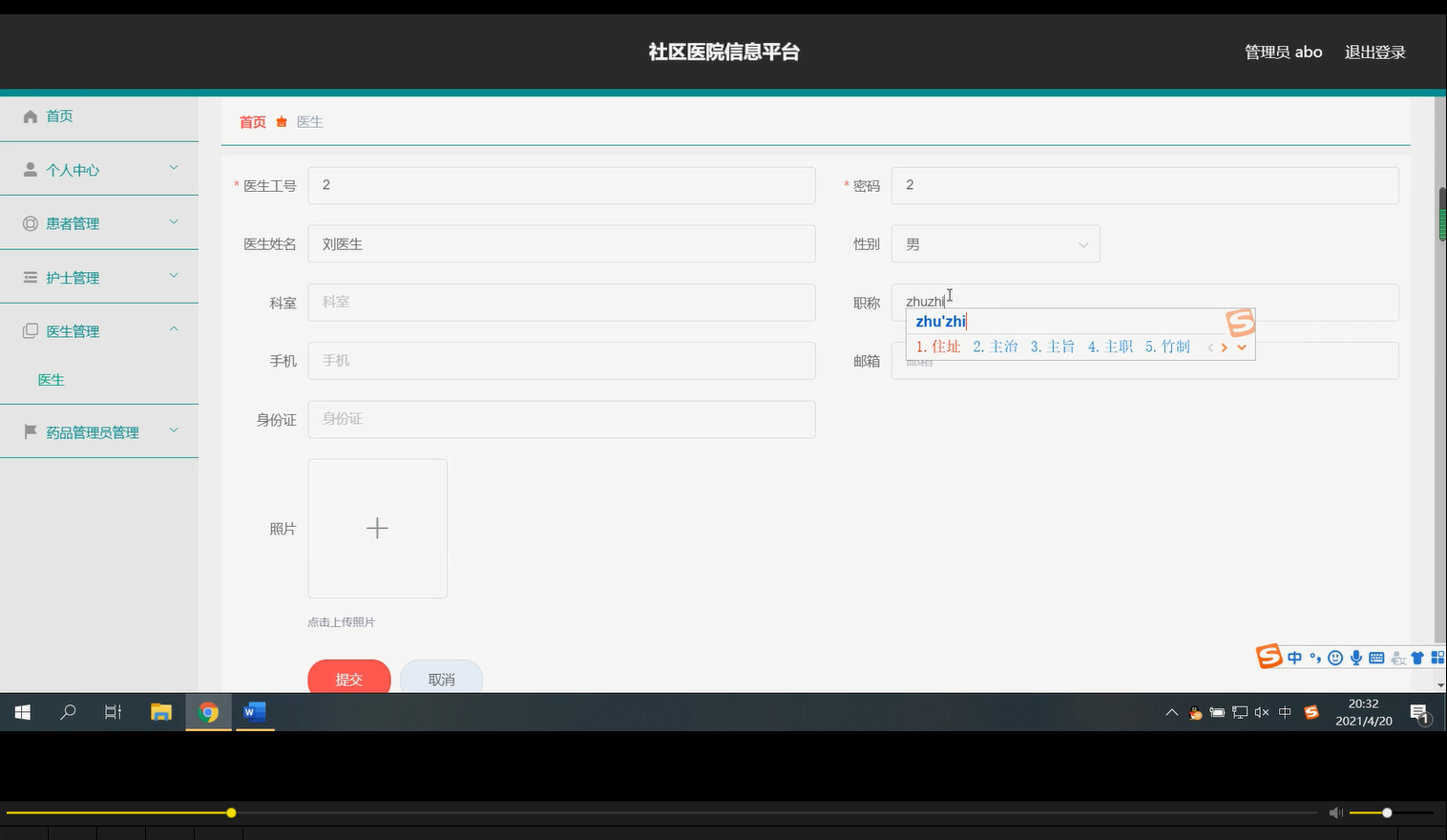This screenshot has height=840, width=1447.
Task: Click the player speaker mute icon
Action: [x=1336, y=812]
